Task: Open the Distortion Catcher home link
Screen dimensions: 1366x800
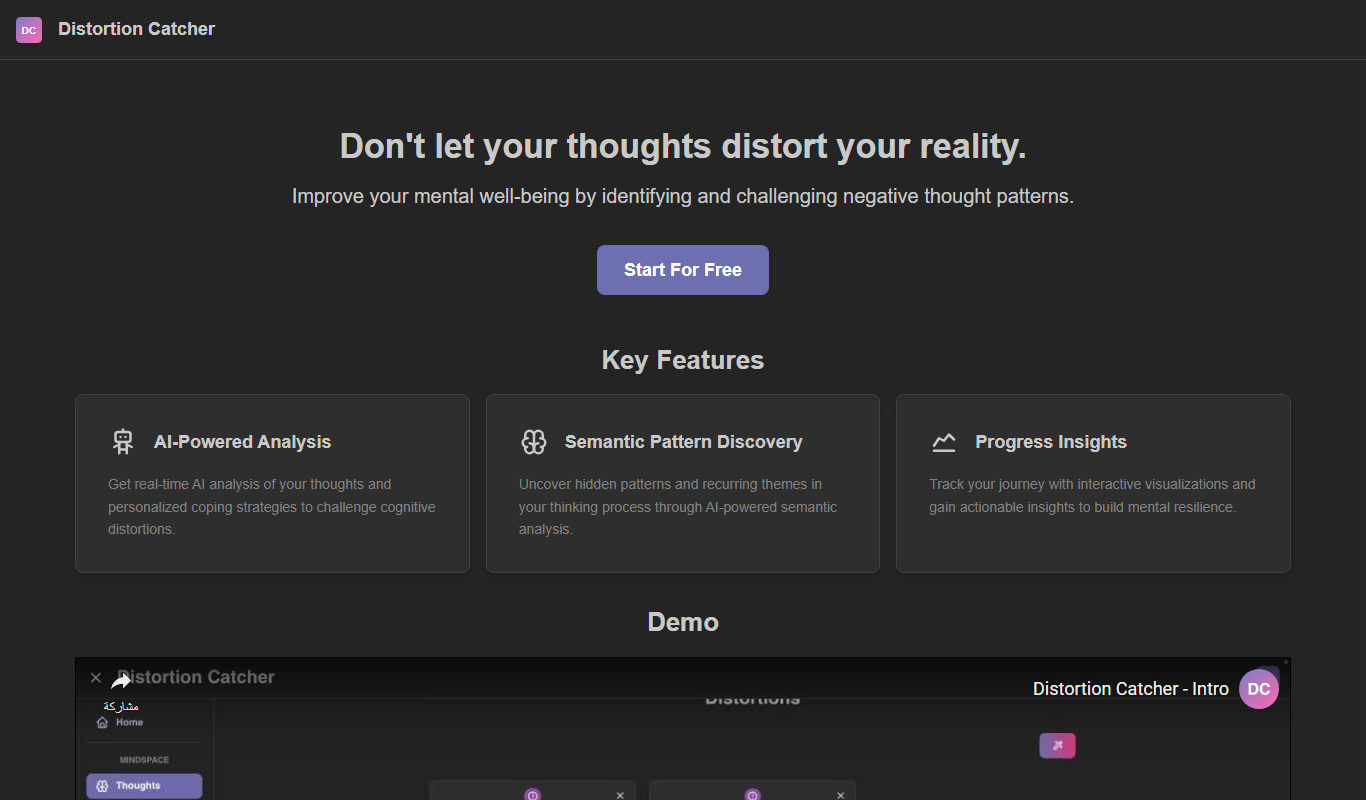Action: (136, 29)
